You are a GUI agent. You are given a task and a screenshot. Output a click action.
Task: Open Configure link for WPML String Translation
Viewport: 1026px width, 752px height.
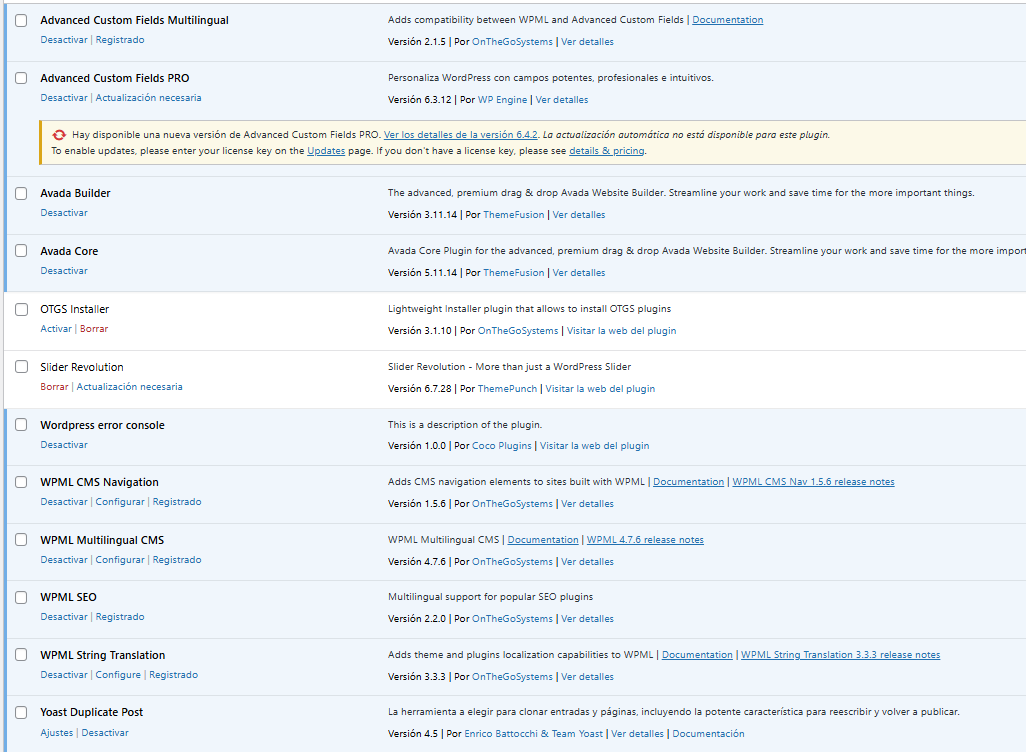click(118, 675)
